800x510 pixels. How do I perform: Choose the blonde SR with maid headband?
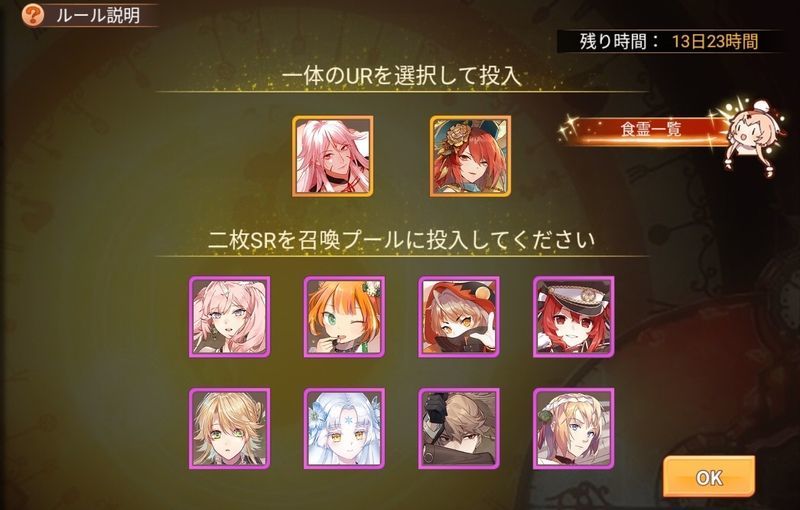[574, 428]
